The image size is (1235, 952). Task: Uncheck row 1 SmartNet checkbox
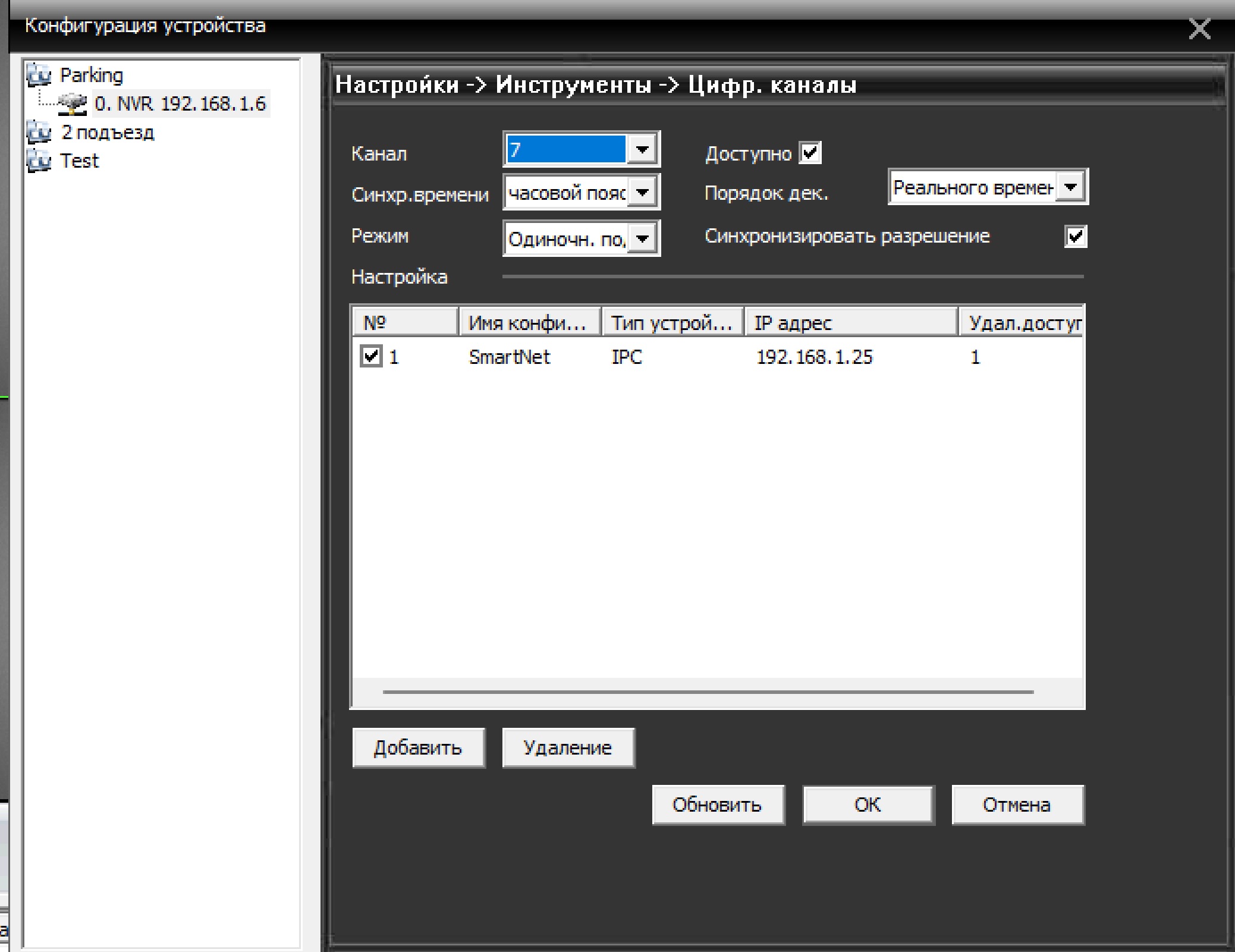tap(371, 357)
